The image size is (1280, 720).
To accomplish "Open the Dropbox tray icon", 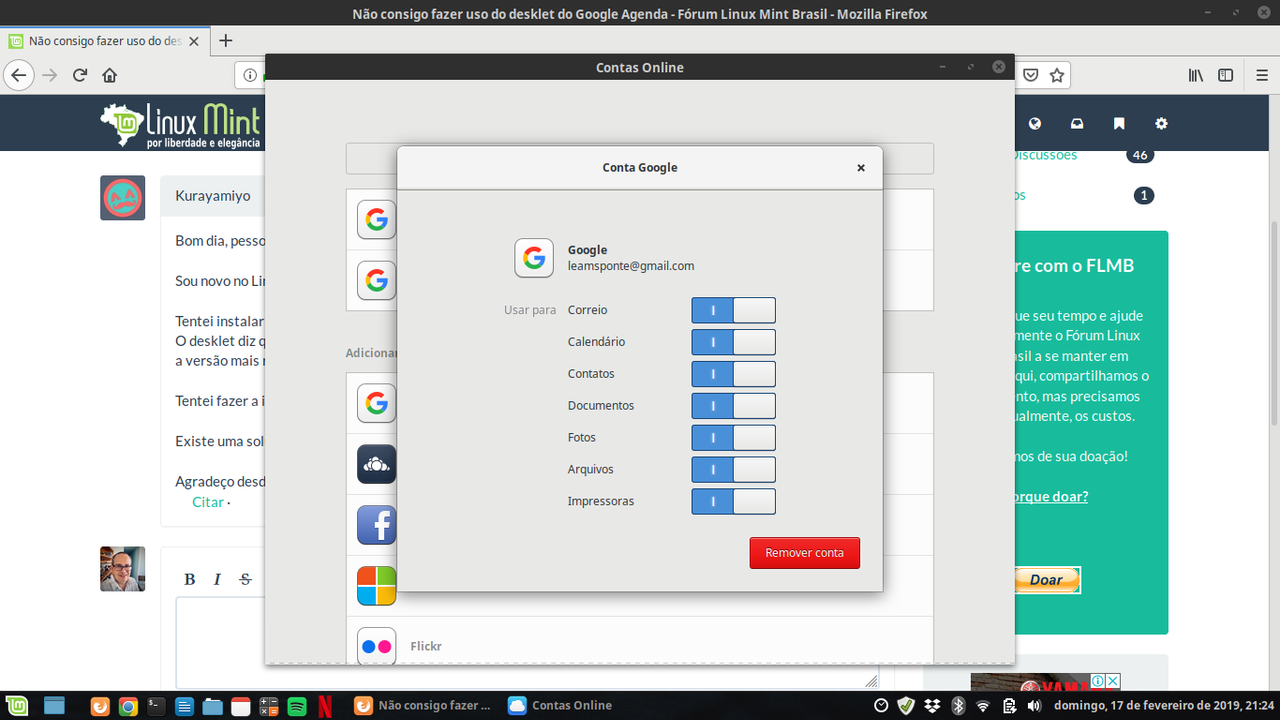I will click(932, 705).
